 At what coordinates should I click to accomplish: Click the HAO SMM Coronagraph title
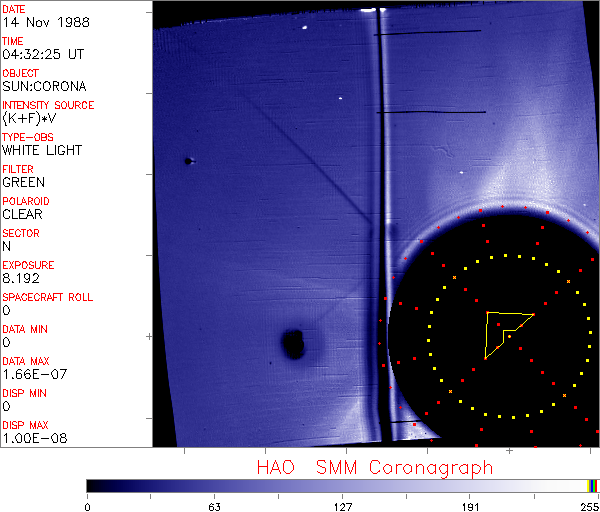tap(375, 467)
